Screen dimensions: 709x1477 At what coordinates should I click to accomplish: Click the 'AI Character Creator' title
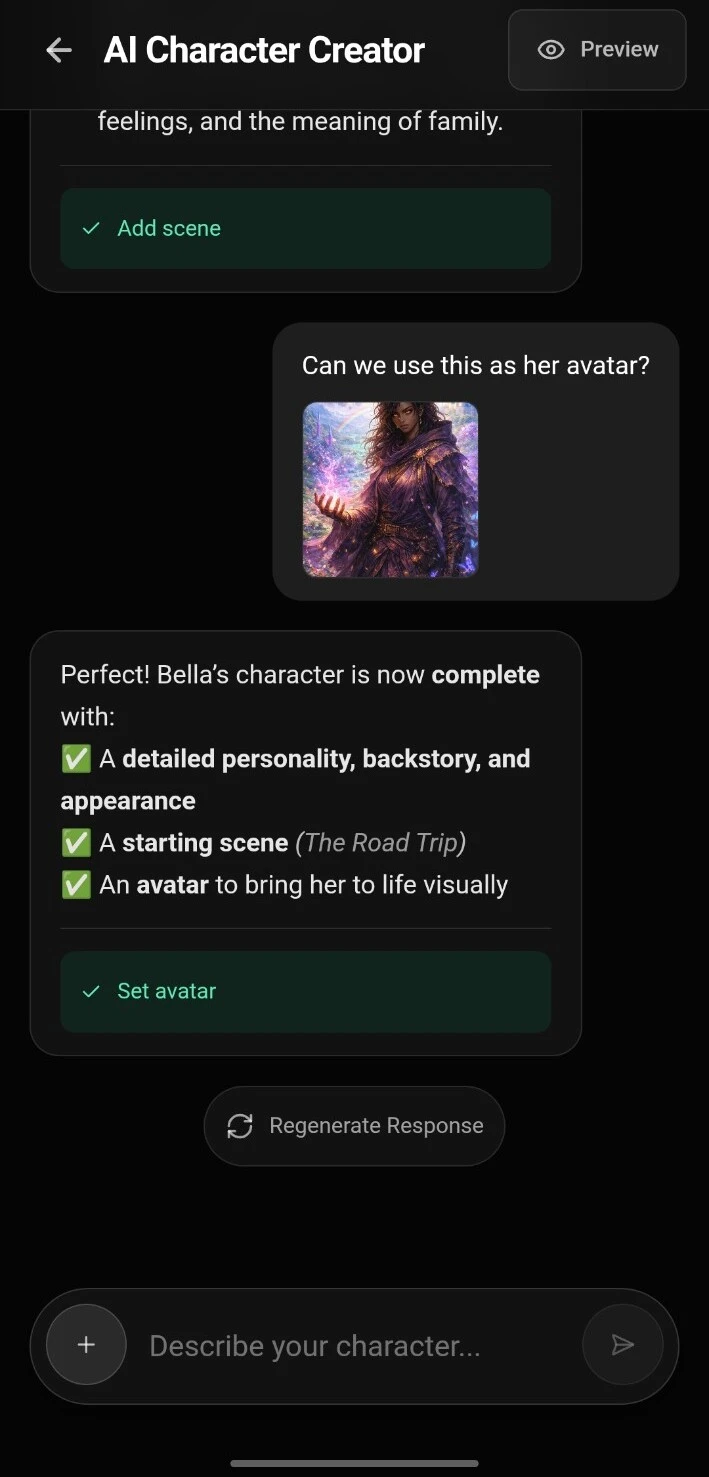point(264,50)
